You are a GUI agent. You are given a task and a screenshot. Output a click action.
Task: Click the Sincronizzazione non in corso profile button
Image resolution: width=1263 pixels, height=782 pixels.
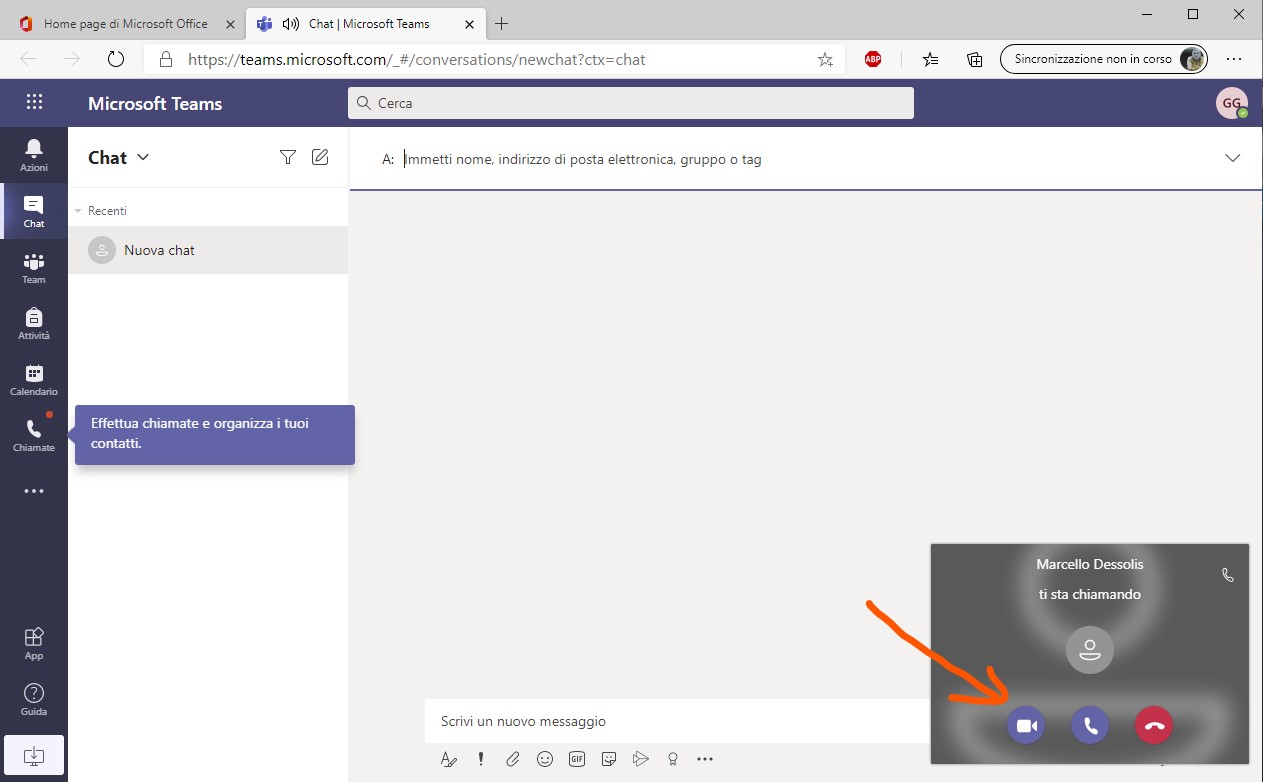(1104, 59)
